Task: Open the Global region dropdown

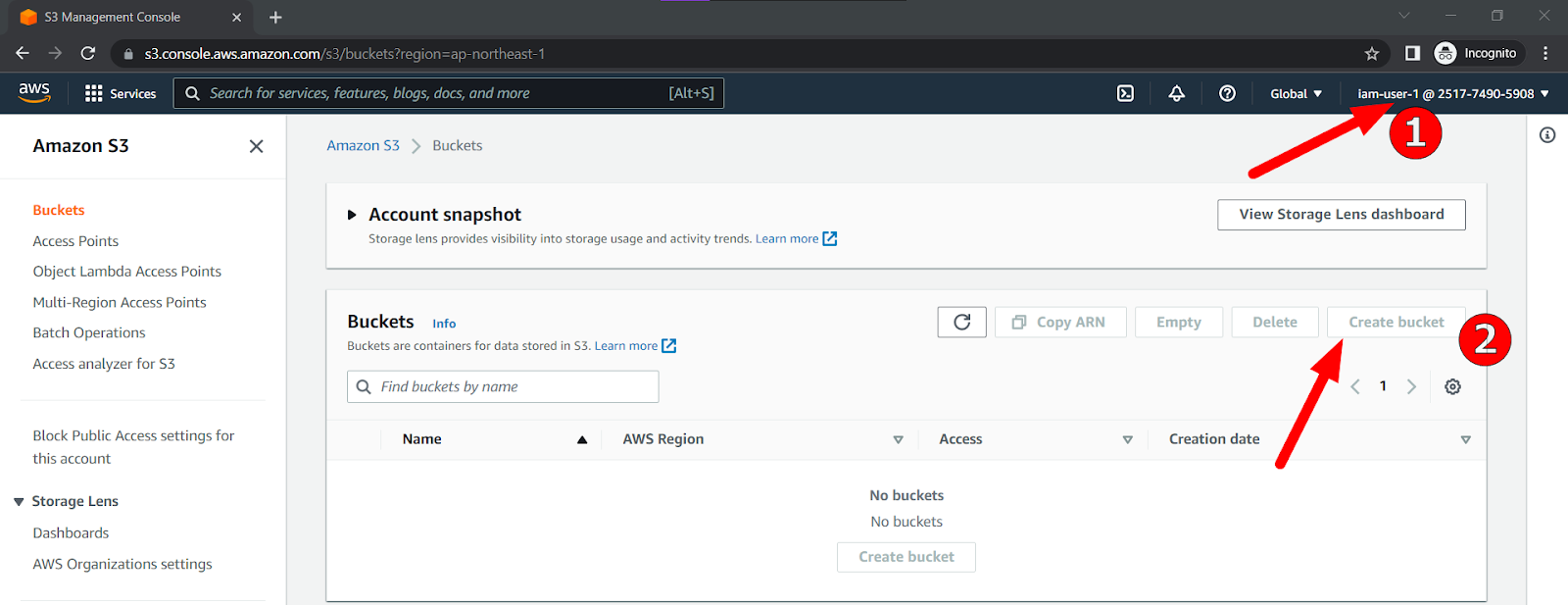Action: pos(1296,93)
